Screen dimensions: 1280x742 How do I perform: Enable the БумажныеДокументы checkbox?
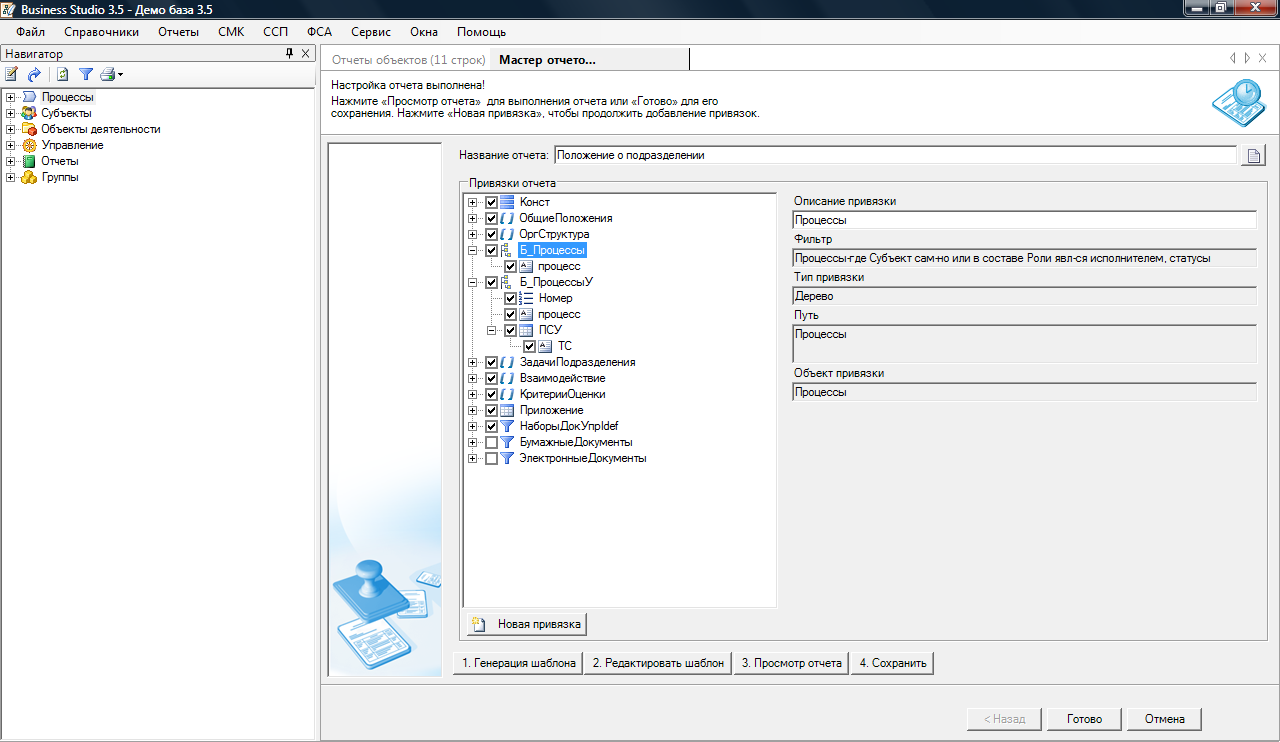(x=491, y=442)
